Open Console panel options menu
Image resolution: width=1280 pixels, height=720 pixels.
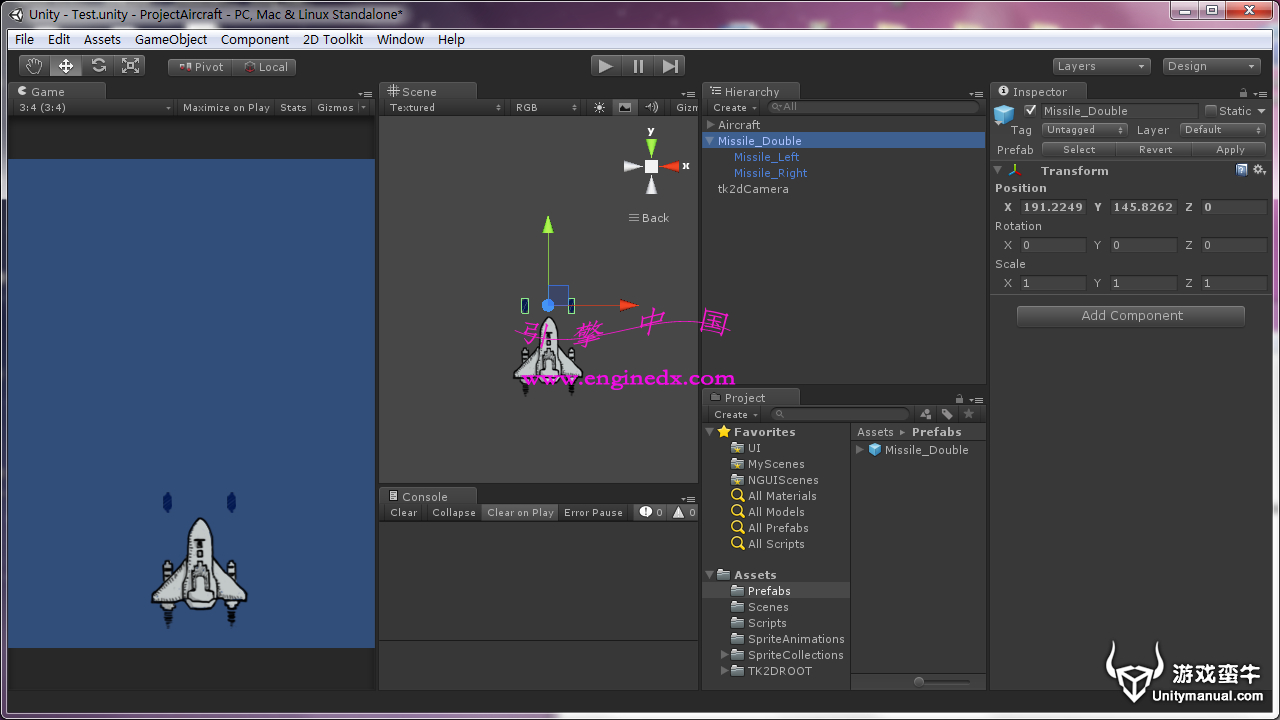[687, 499]
